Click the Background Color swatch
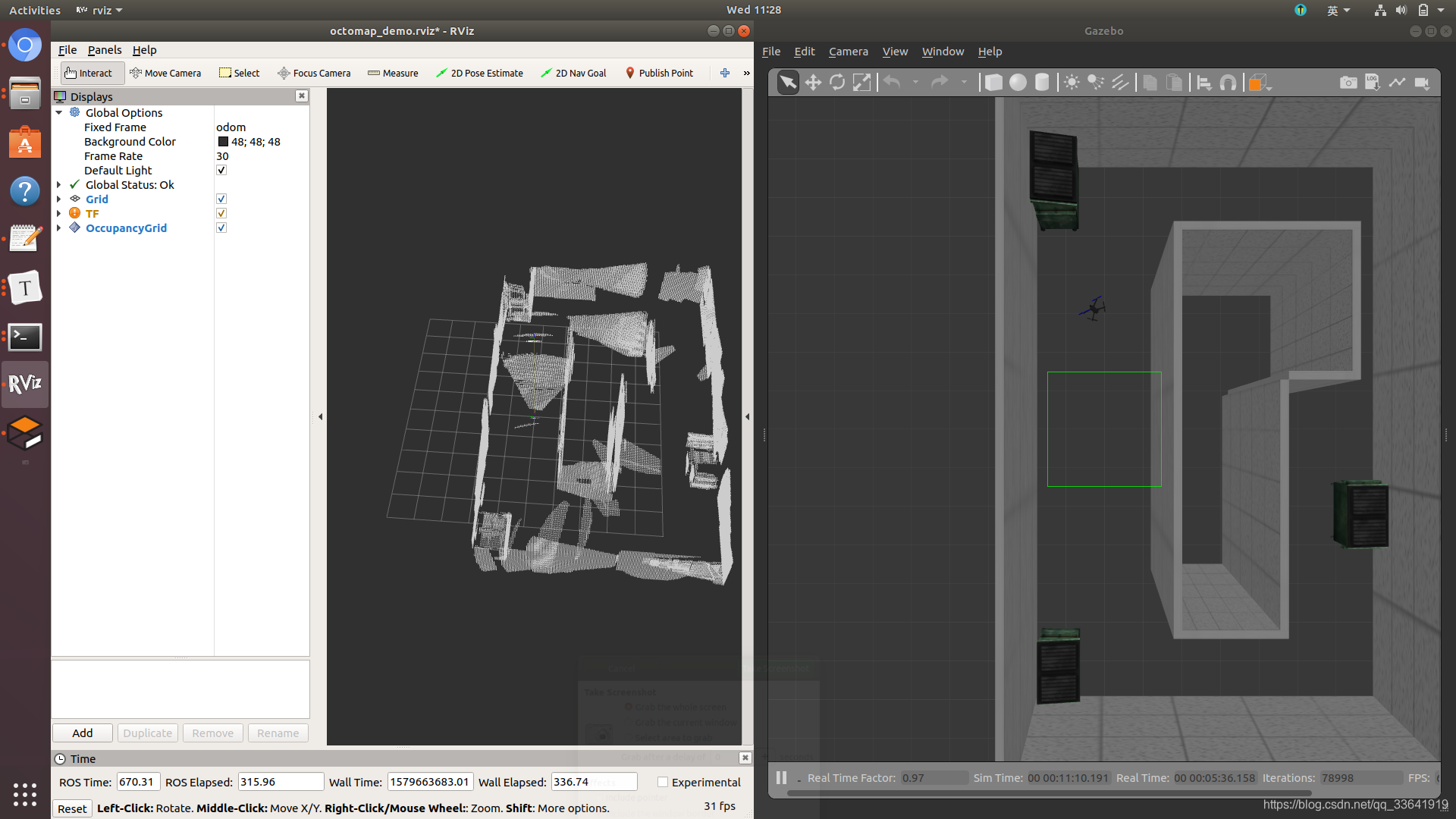The height and width of the screenshot is (819, 1456). coord(223,142)
